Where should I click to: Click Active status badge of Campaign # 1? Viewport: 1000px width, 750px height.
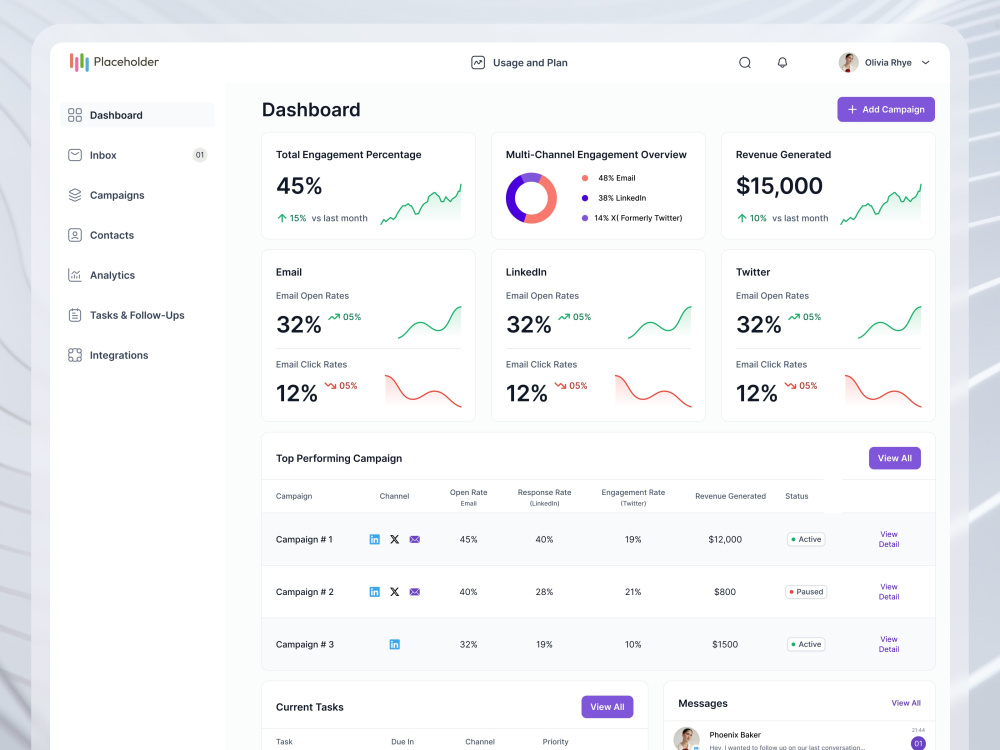(806, 539)
